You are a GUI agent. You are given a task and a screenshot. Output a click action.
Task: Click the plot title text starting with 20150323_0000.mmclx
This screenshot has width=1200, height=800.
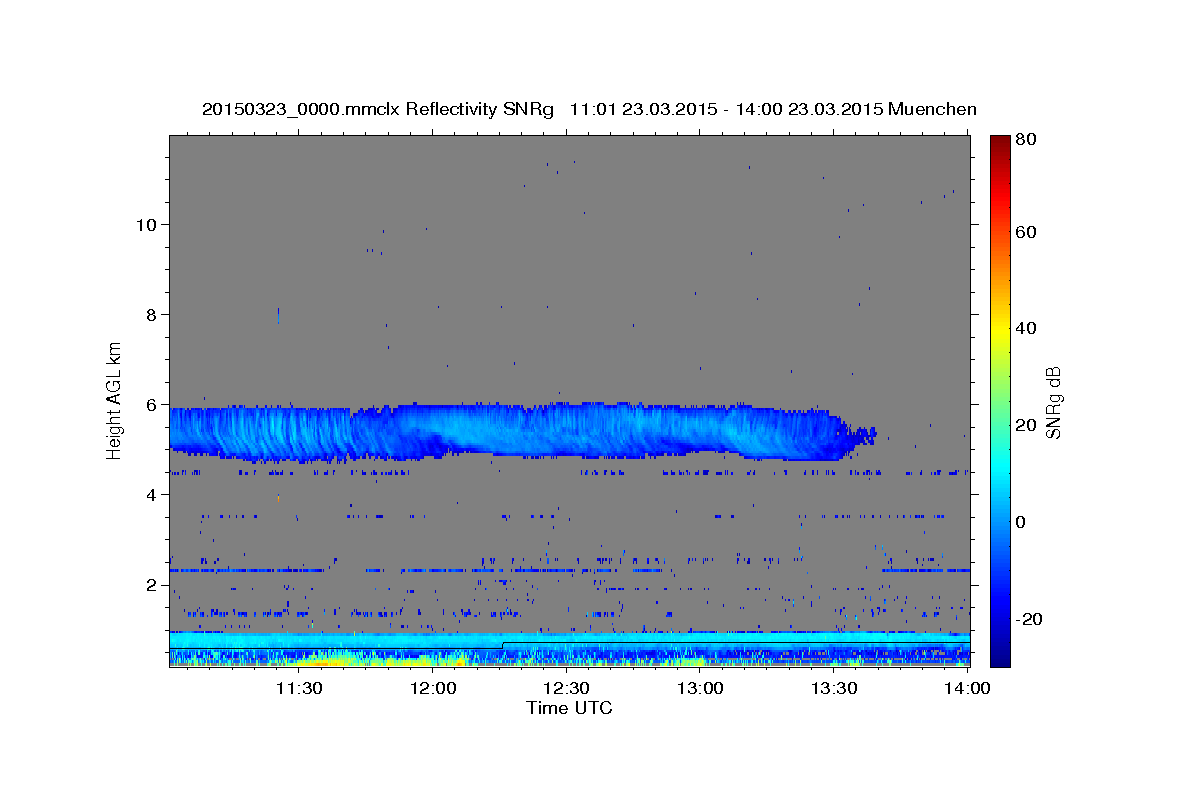(x=589, y=109)
